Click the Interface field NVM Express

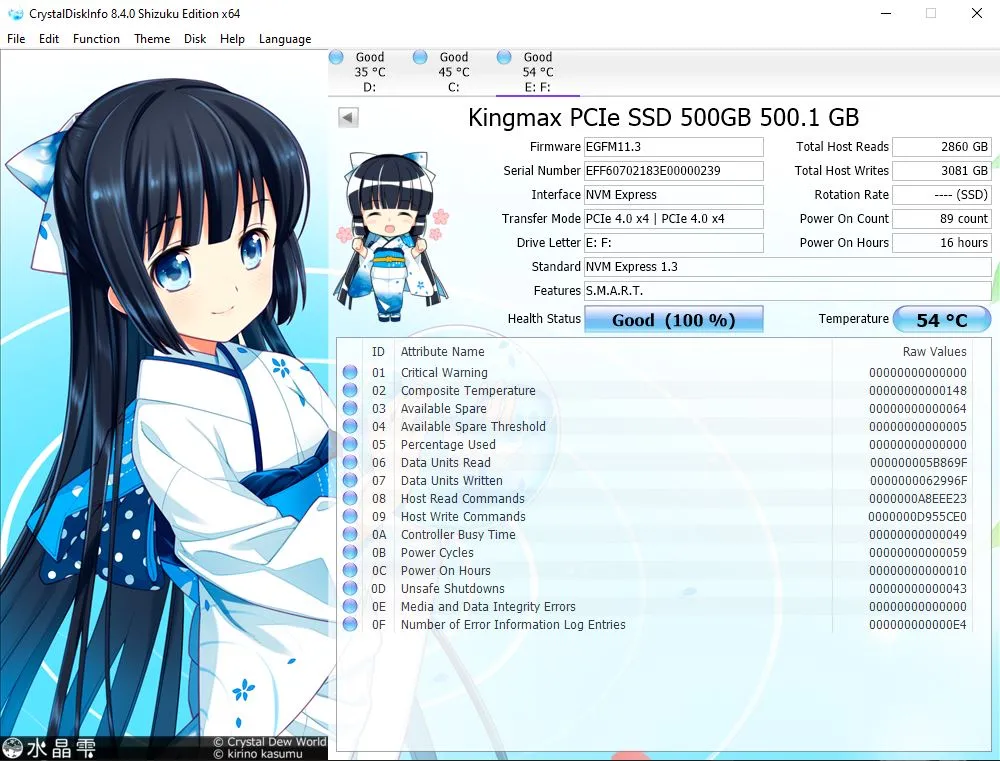tap(673, 195)
